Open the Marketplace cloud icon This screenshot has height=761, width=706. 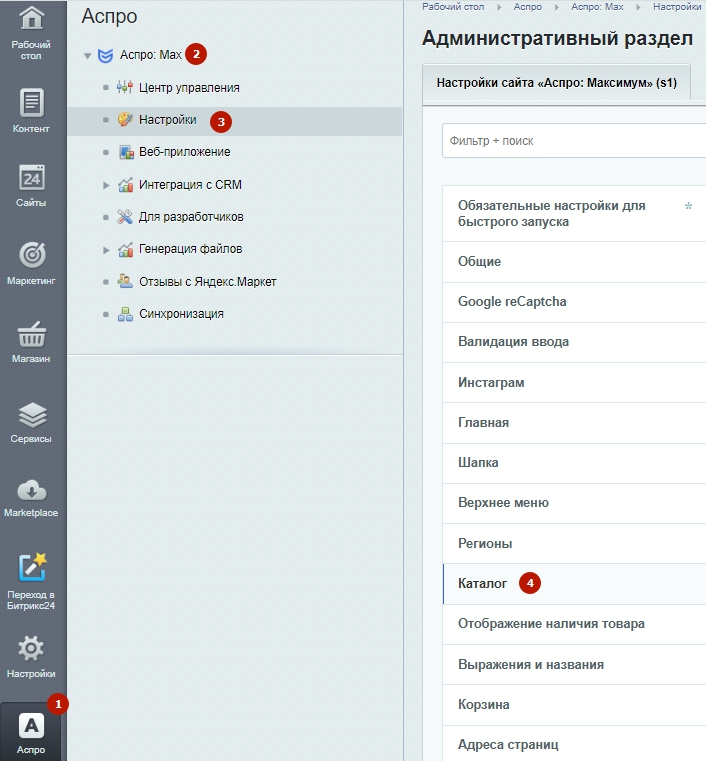(32, 491)
